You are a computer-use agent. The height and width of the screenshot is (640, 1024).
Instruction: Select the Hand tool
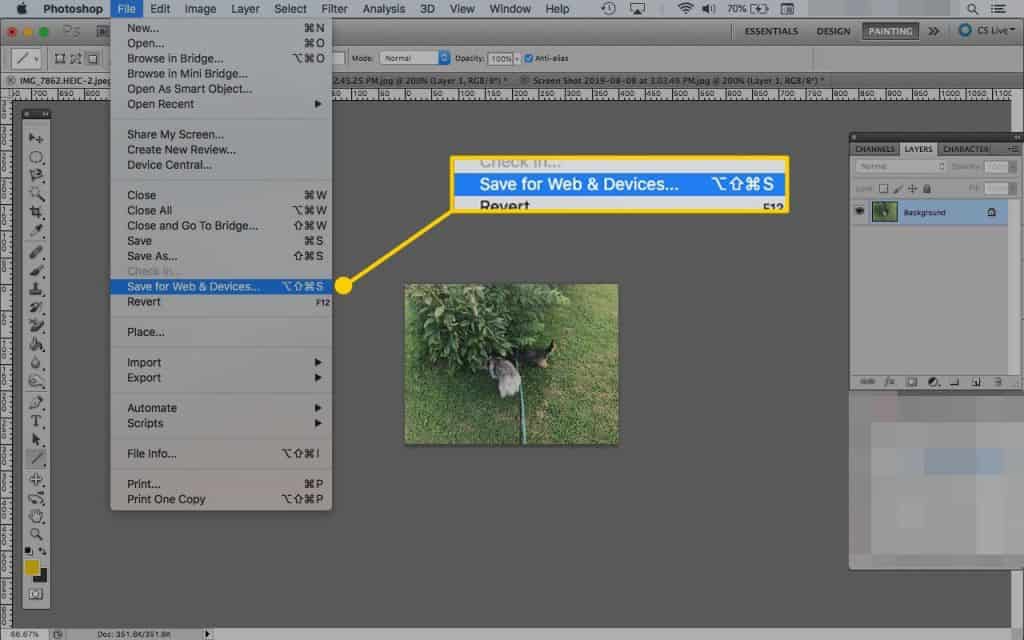tap(36, 517)
